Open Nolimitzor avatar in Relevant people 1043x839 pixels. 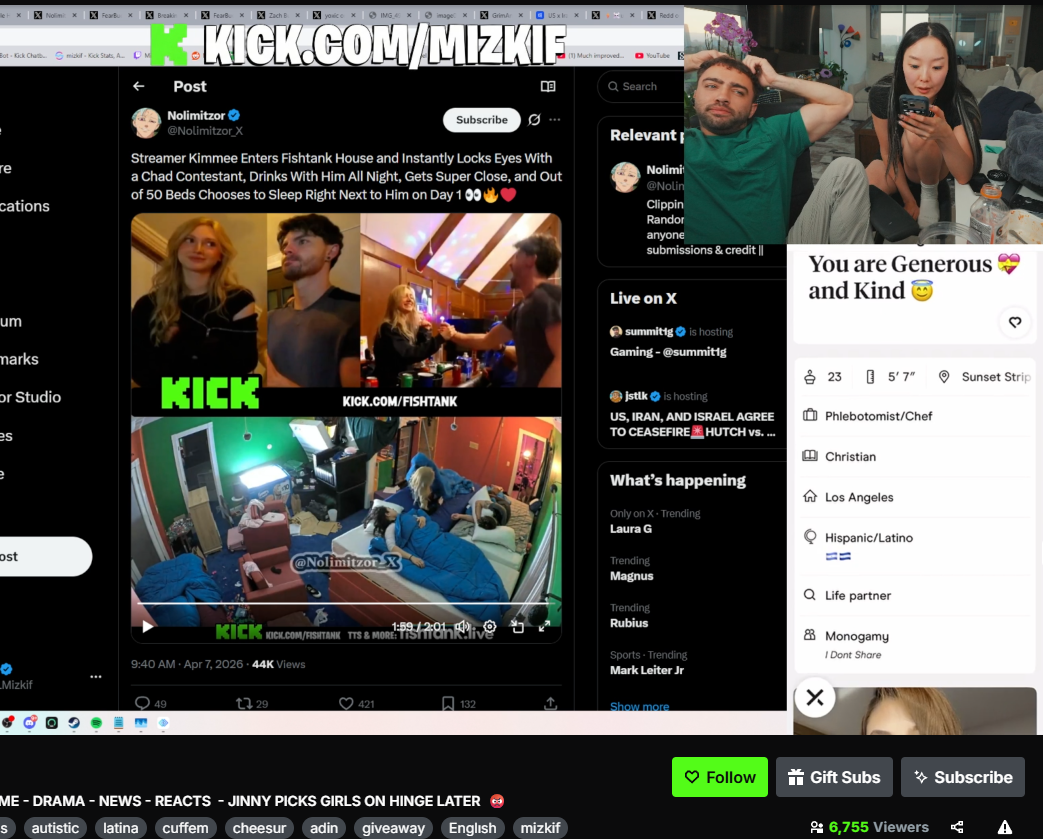point(625,177)
